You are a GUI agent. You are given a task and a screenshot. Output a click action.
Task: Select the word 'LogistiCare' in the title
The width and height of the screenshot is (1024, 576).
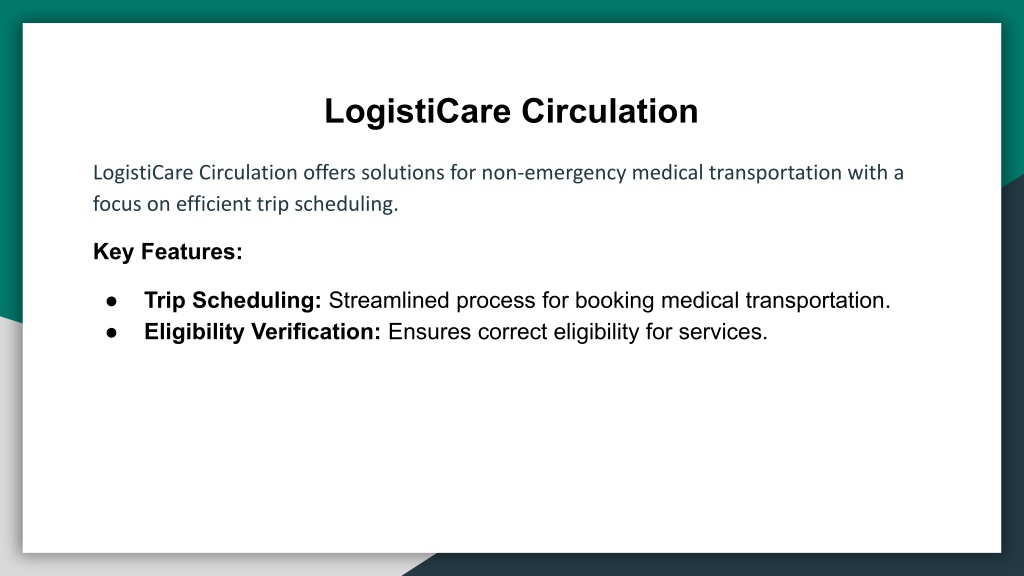tap(417, 111)
